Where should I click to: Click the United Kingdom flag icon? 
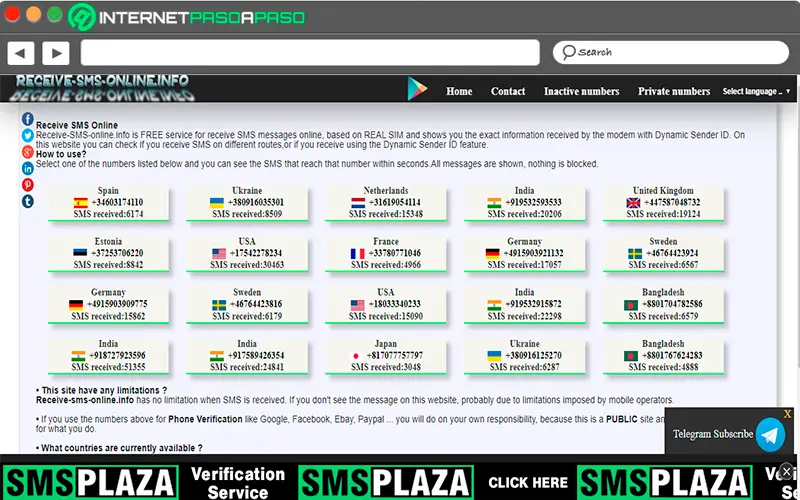coord(633,203)
